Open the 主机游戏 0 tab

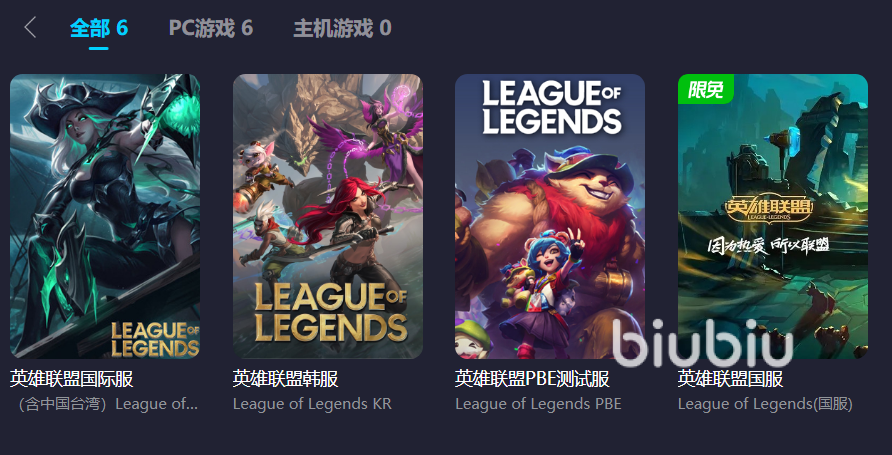342,28
